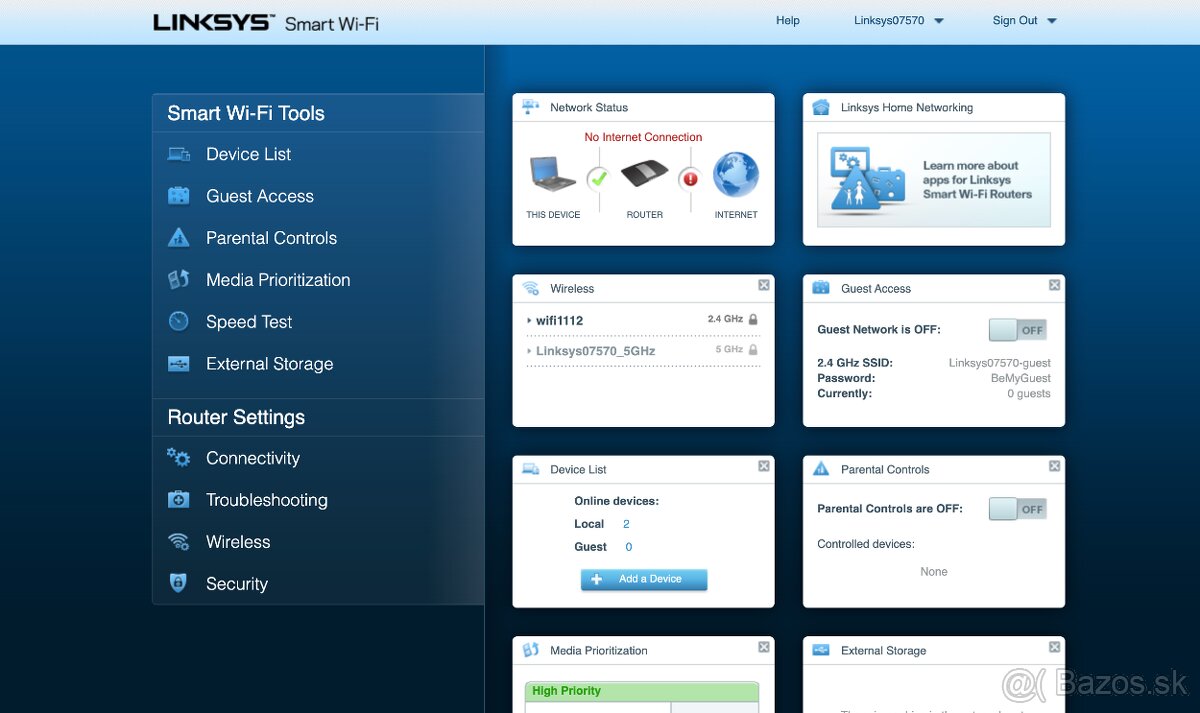Toggle the Guest Network switch on
Image resolution: width=1200 pixels, height=713 pixels.
pos(1017,330)
